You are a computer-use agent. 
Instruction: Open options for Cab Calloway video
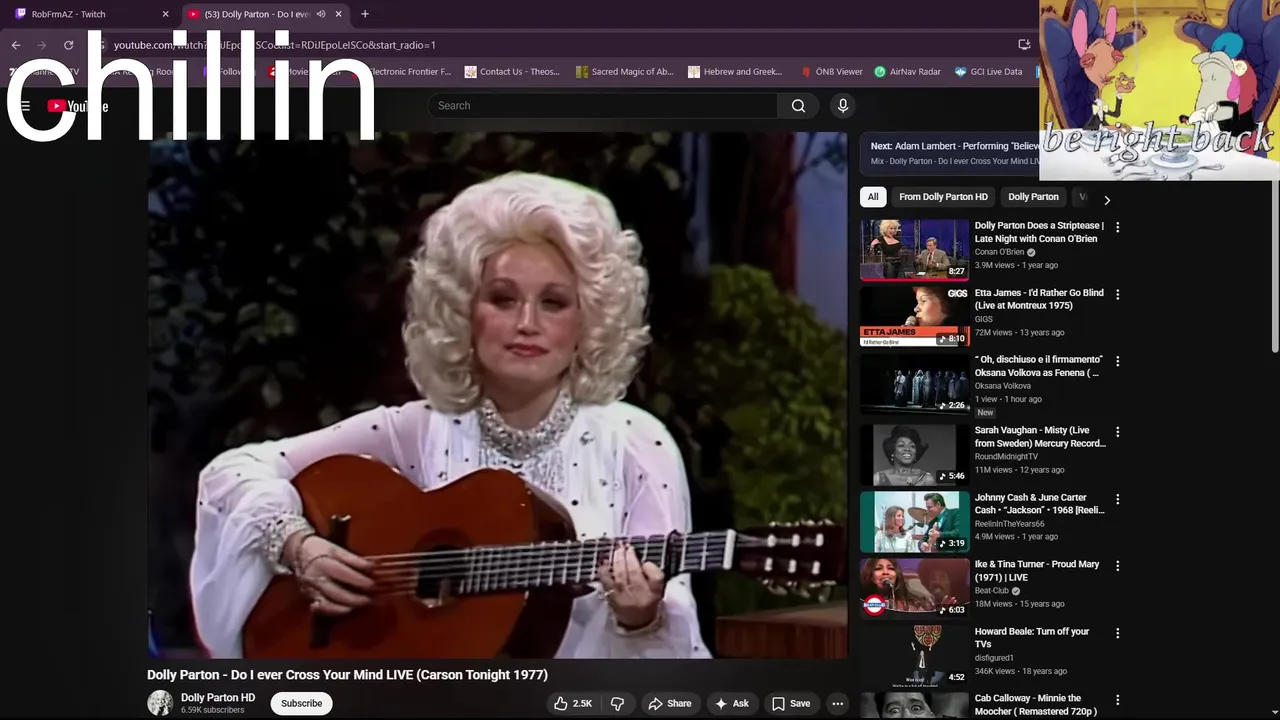click(1117, 700)
